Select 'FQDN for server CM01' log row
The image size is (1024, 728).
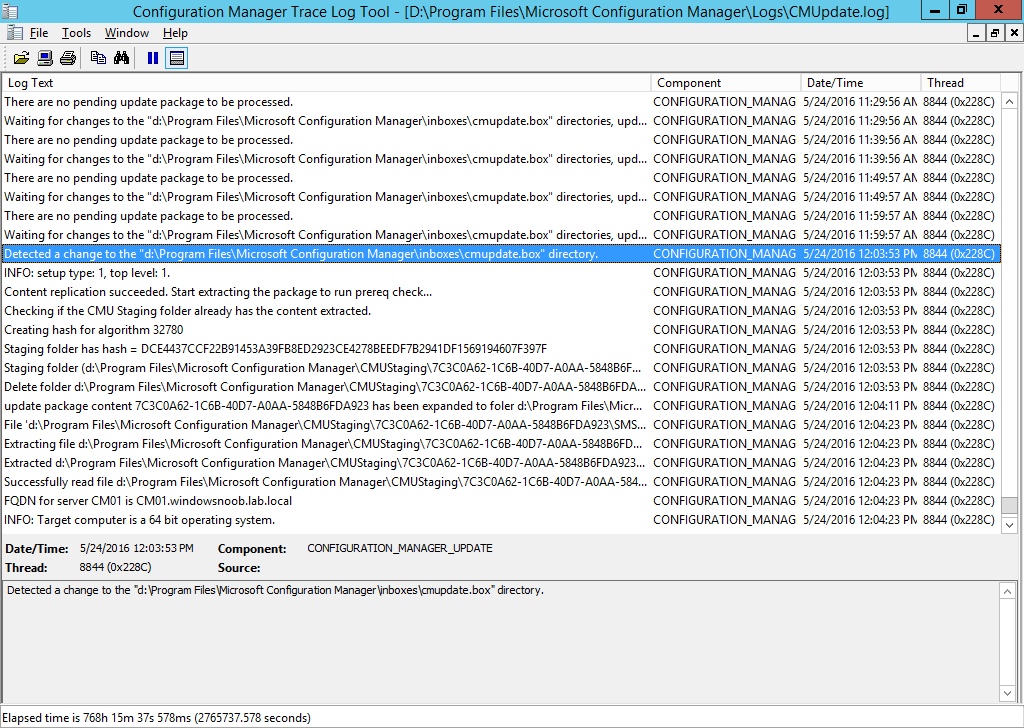[502, 501]
